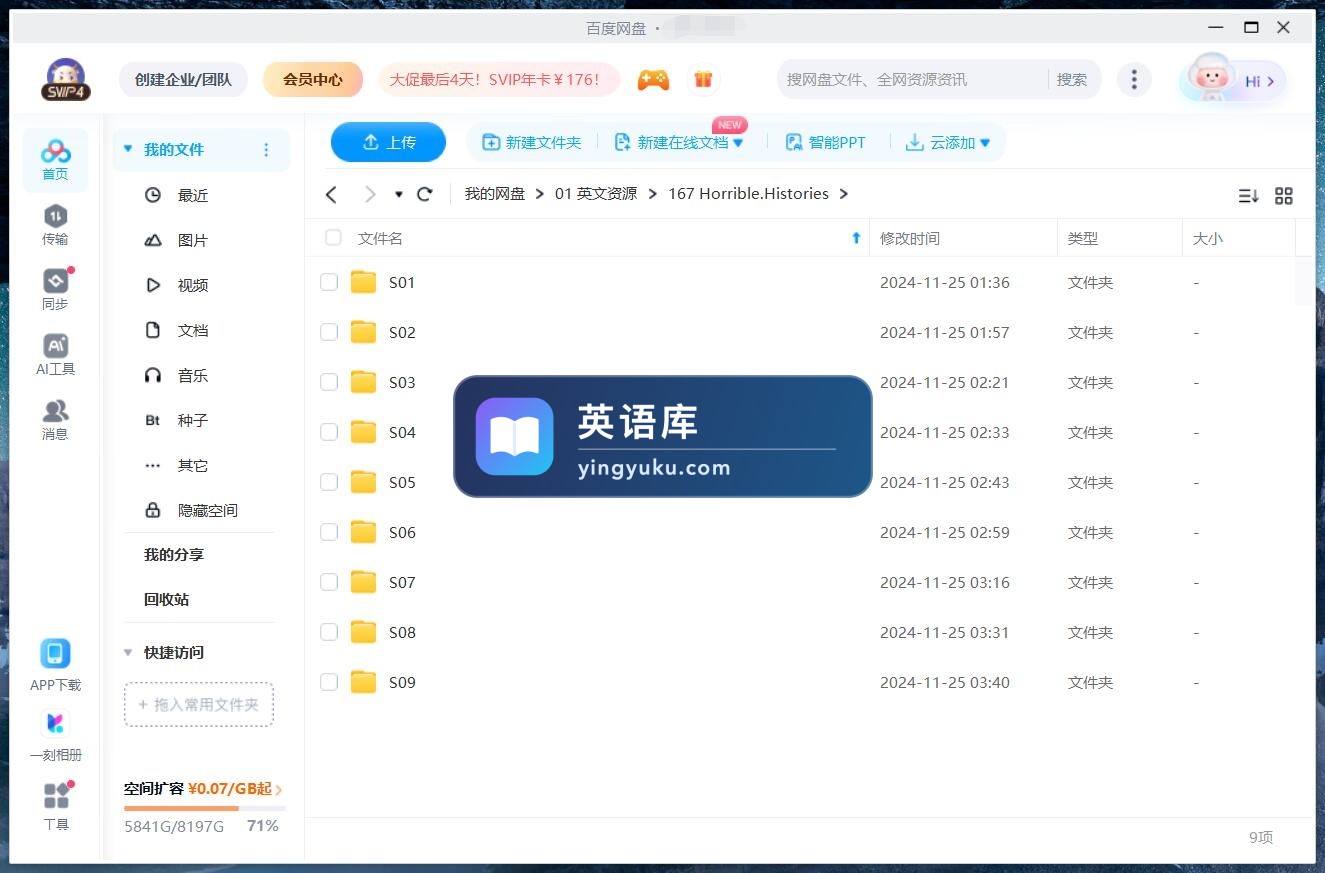The width and height of the screenshot is (1325, 873).
Task: Open 隐藏空间 in the sidebar
Action: 207,510
